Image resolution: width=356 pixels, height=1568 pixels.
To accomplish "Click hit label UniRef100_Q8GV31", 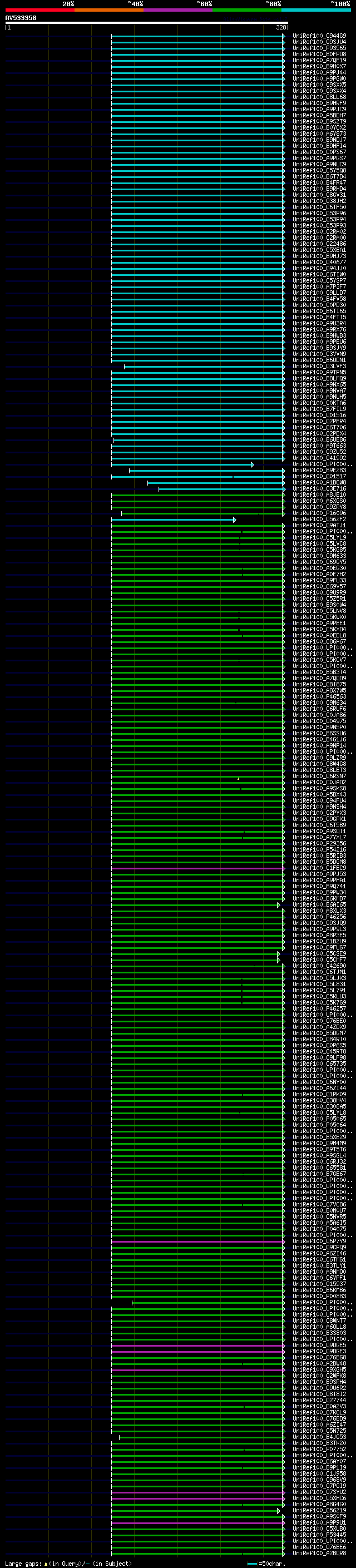I will coord(319,195).
